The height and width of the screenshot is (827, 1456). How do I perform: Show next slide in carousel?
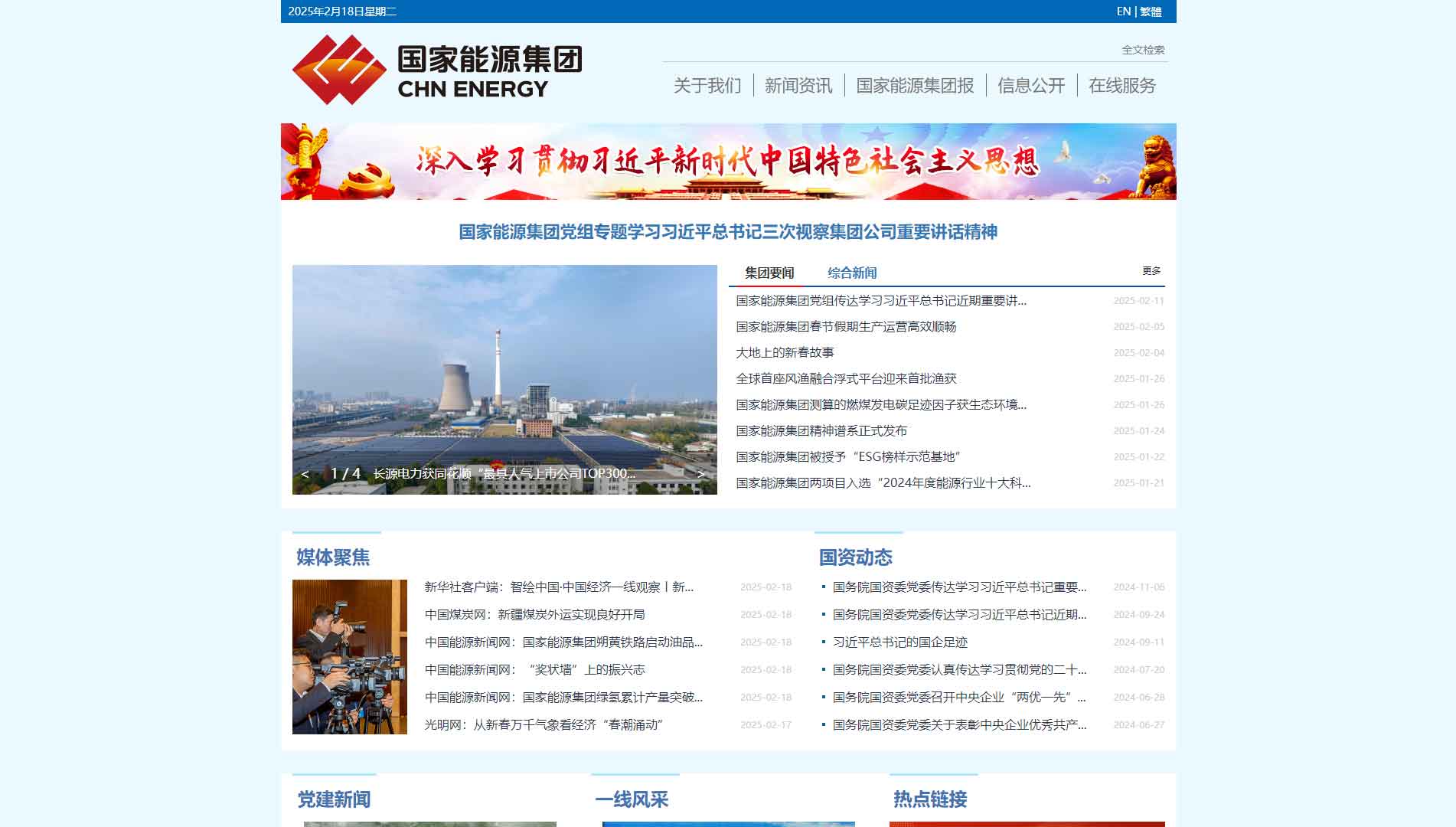pyautogui.click(x=700, y=474)
